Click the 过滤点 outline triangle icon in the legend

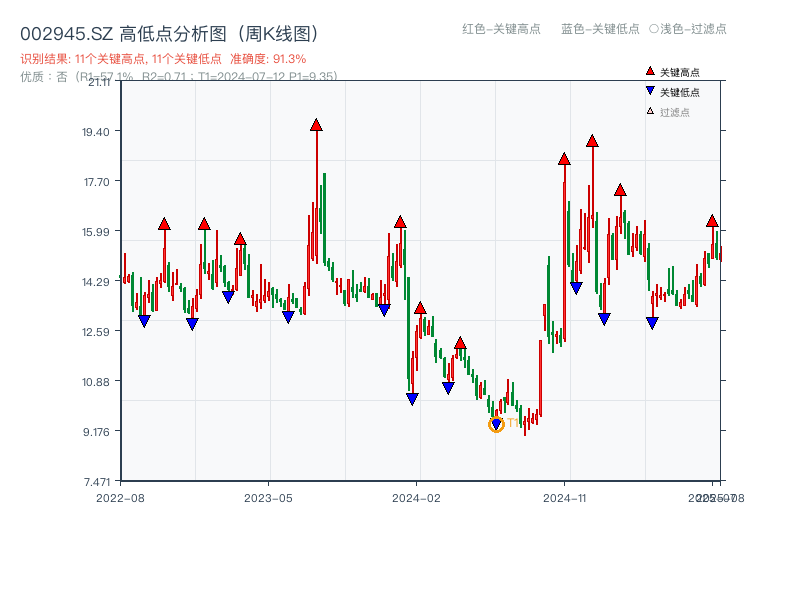point(648,110)
